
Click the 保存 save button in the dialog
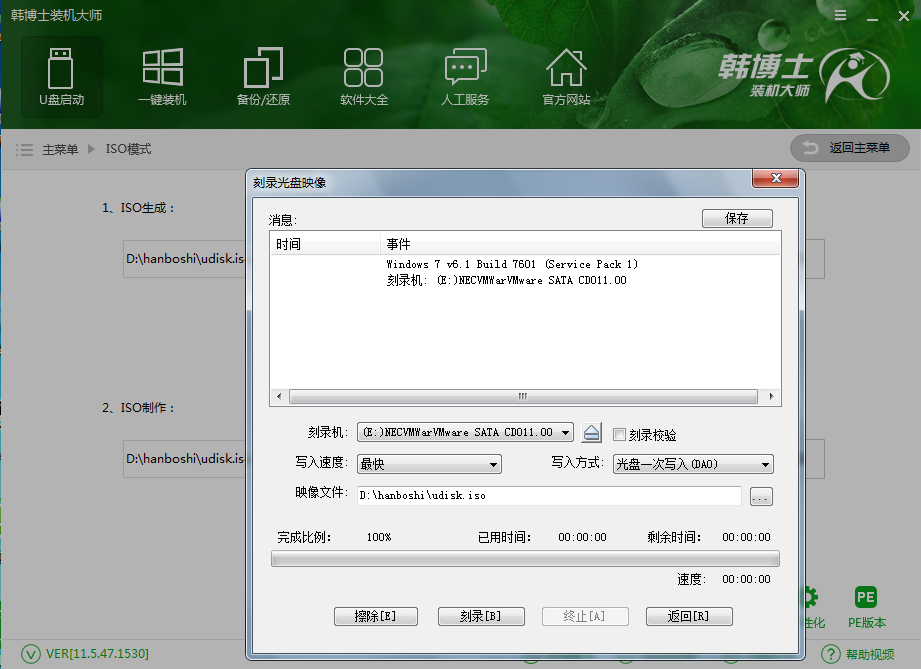pyautogui.click(x=737, y=218)
